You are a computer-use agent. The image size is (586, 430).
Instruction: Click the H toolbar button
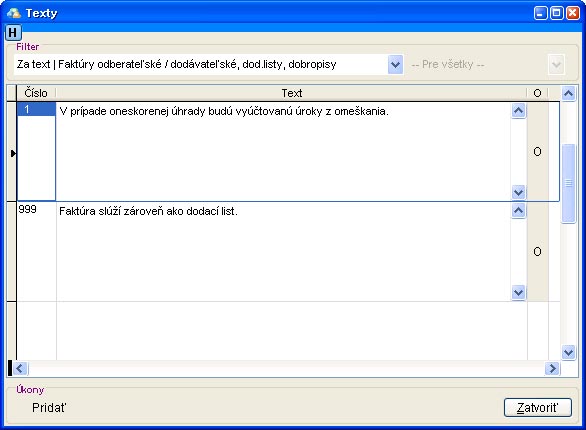click(13, 33)
